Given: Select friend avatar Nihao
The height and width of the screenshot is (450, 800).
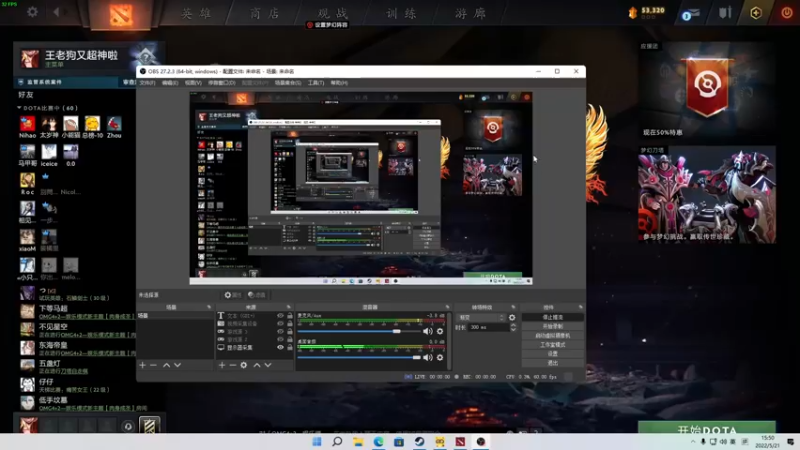Looking at the screenshot, I should point(28,124).
